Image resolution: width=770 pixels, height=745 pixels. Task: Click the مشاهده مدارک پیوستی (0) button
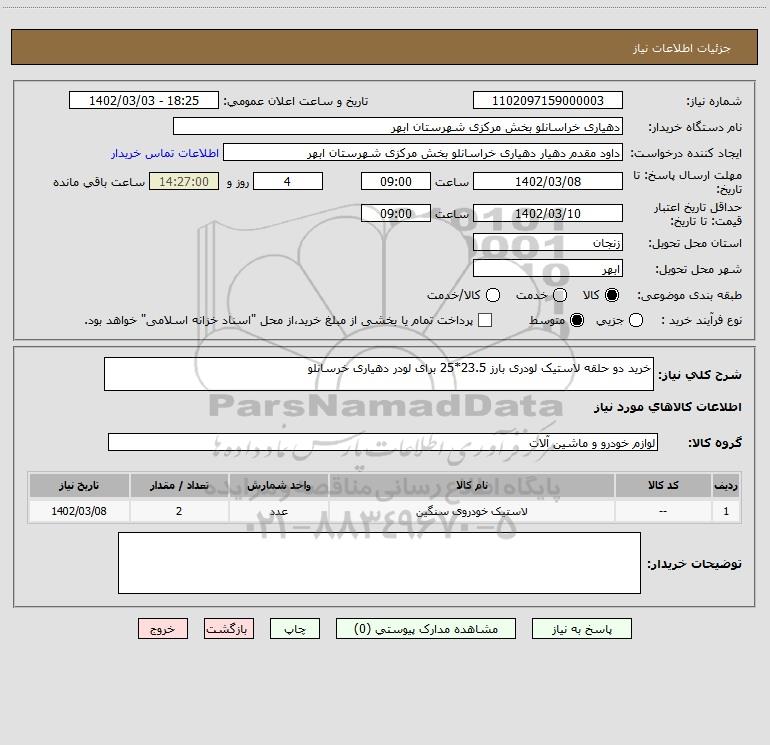click(x=426, y=629)
